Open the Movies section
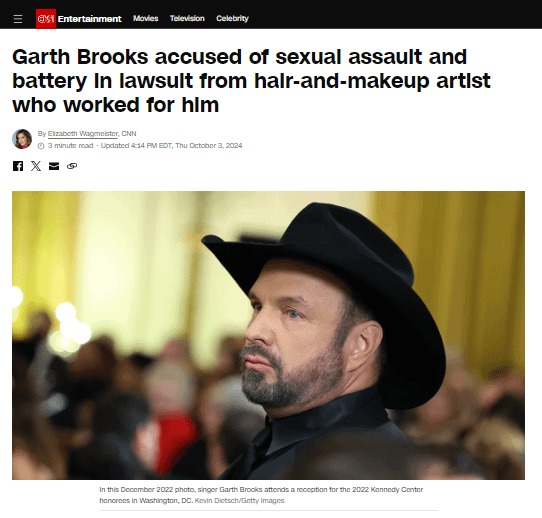The width and height of the screenshot is (542, 518). [x=146, y=18]
